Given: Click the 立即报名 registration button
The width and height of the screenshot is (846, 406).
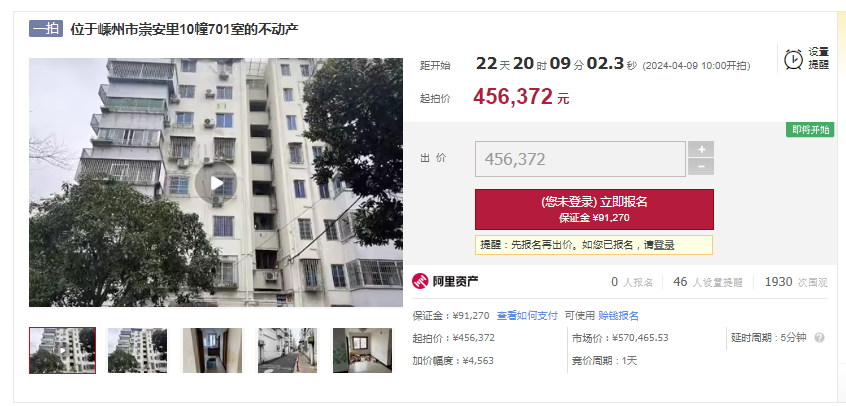Looking at the screenshot, I should [x=594, y=209].
